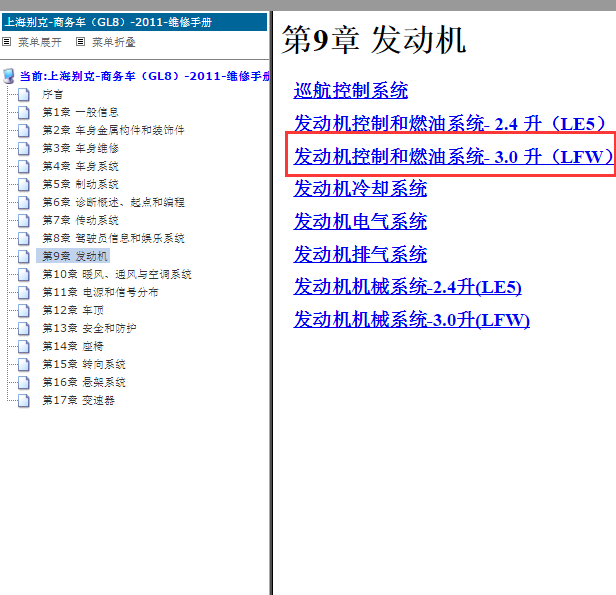Select 第10章 暖风、通风与空调系统 chapter
Viewport: 616px width, 595px height.
point(117,275)
